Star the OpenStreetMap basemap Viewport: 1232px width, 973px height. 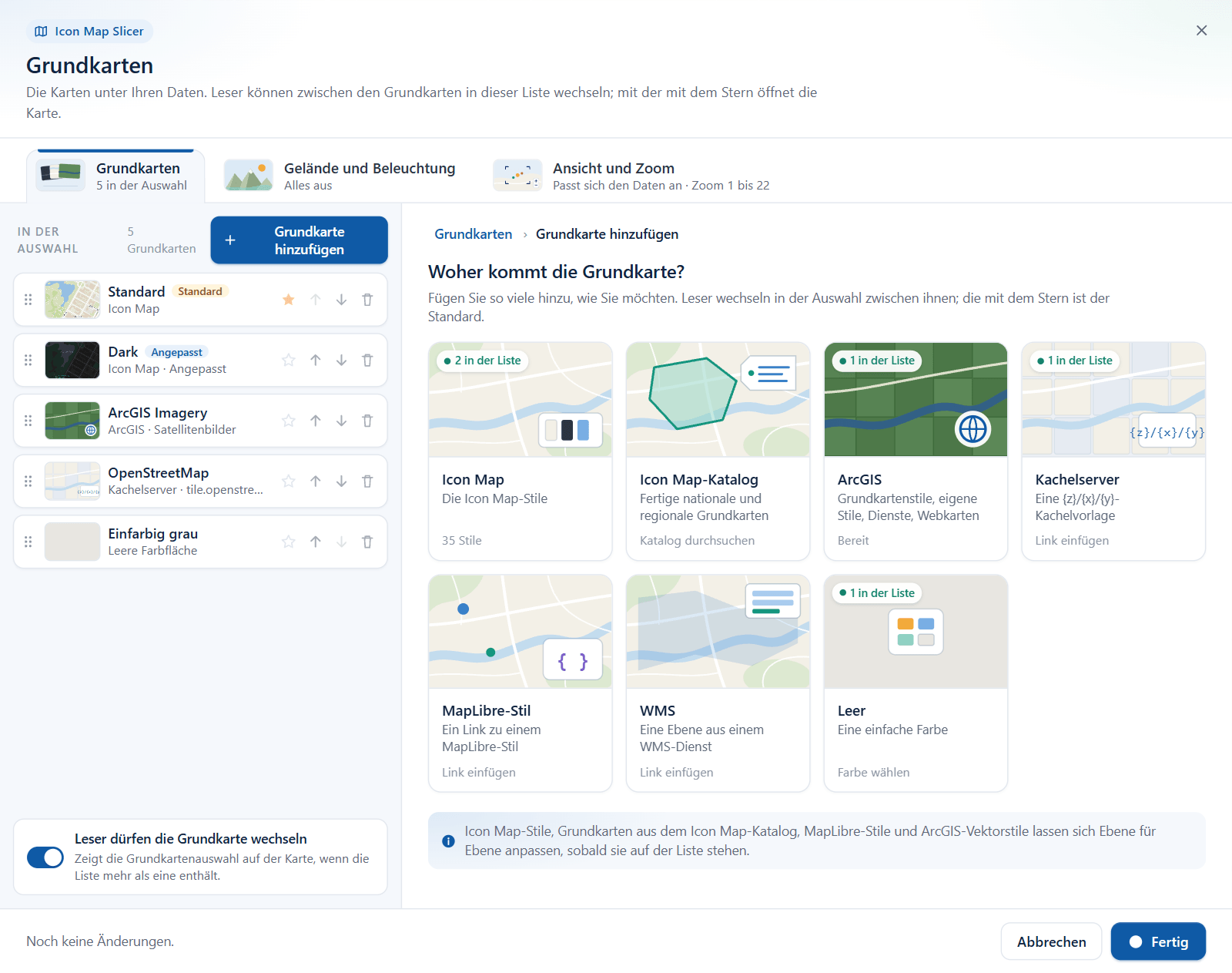pos(289,481)
